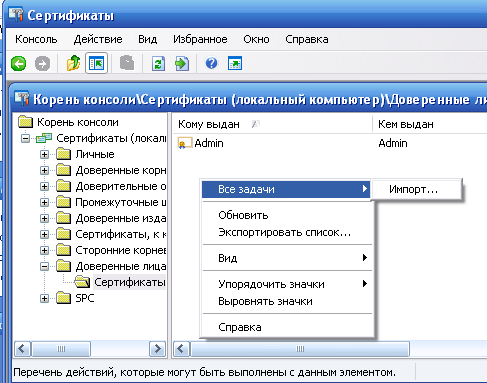The image size is (487, 383).
Task: Click tree pane scrollbar right arrow
Action: click(x=157, y=349)
